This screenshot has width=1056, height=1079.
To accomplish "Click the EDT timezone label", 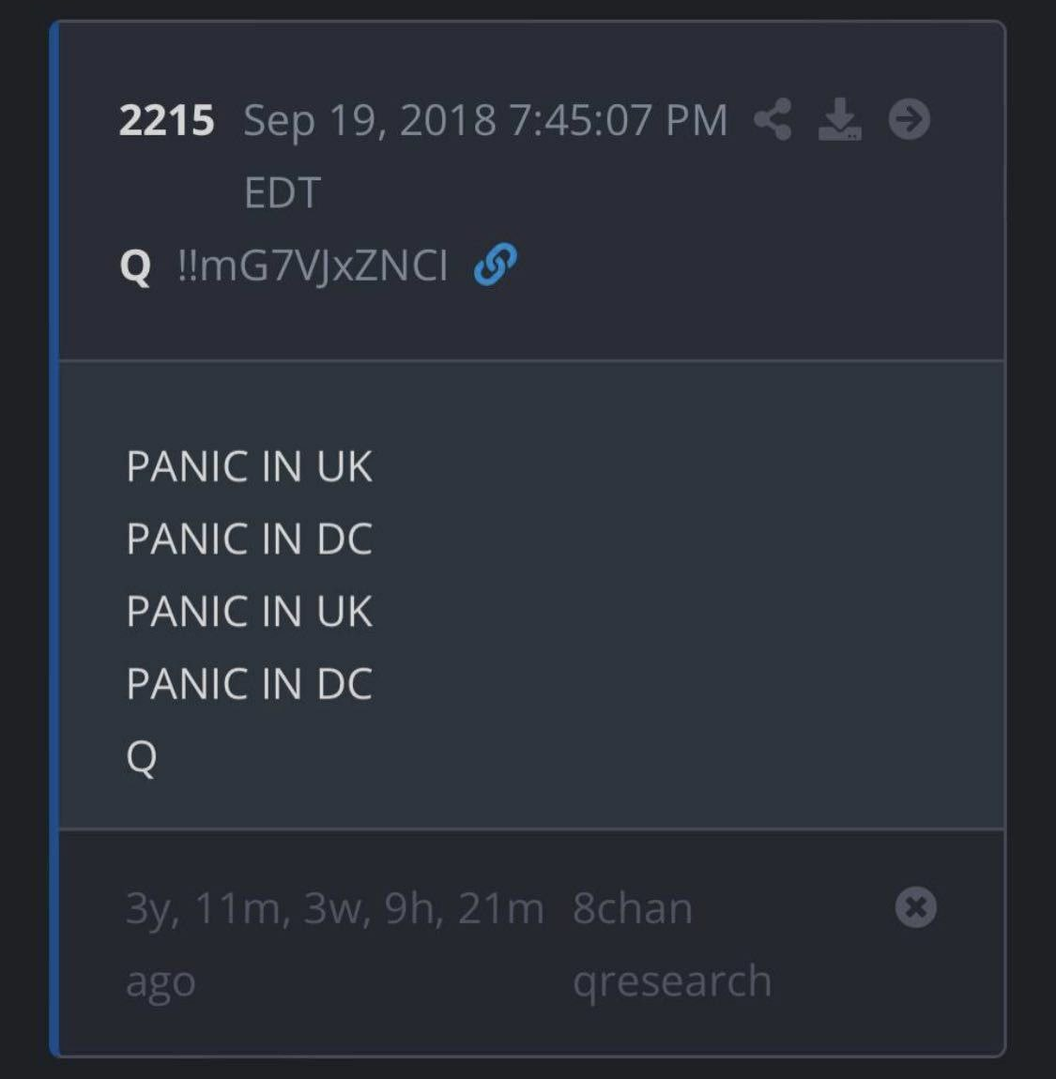I will click(x=283, y=193).
